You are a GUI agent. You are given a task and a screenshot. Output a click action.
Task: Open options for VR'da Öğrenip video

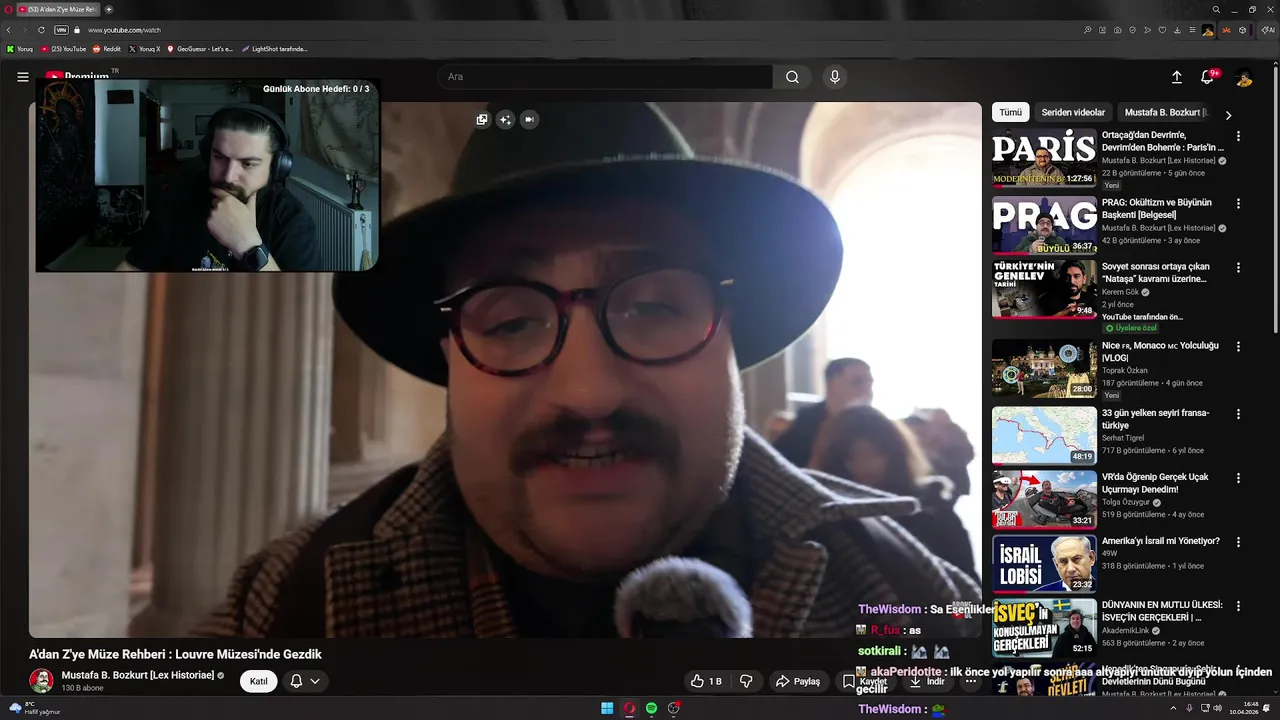tap(1238, 478)
